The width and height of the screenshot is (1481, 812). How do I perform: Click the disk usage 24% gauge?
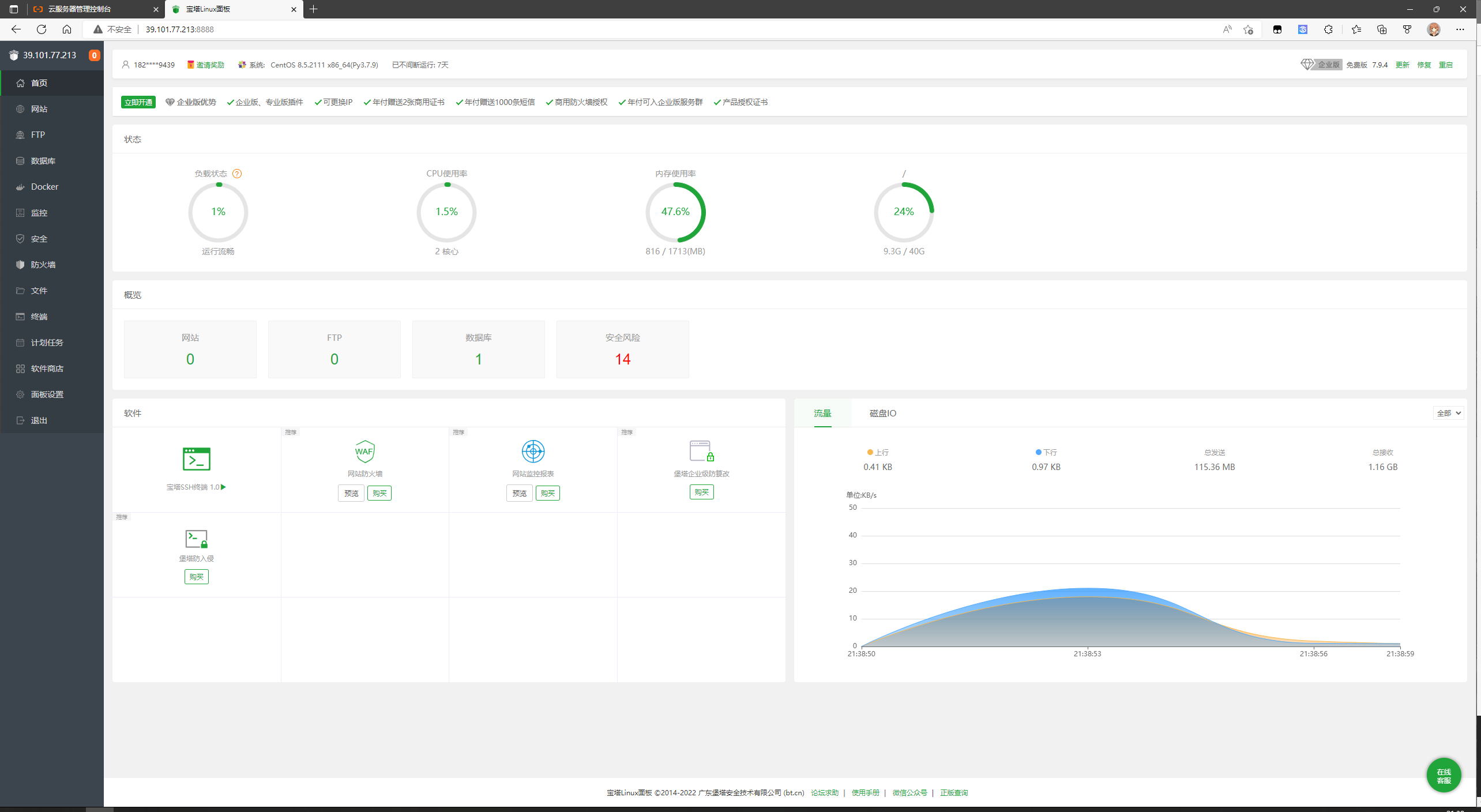pyautogui.click(x=904, y=212)
